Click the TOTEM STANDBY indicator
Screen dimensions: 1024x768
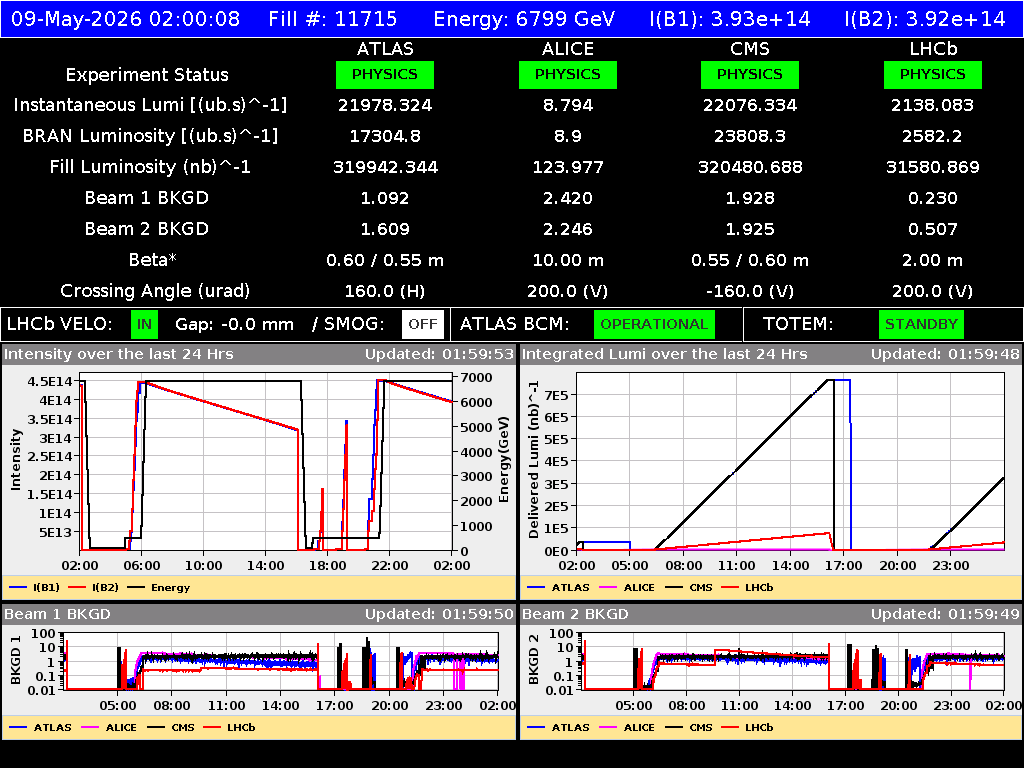coord(921,325)
